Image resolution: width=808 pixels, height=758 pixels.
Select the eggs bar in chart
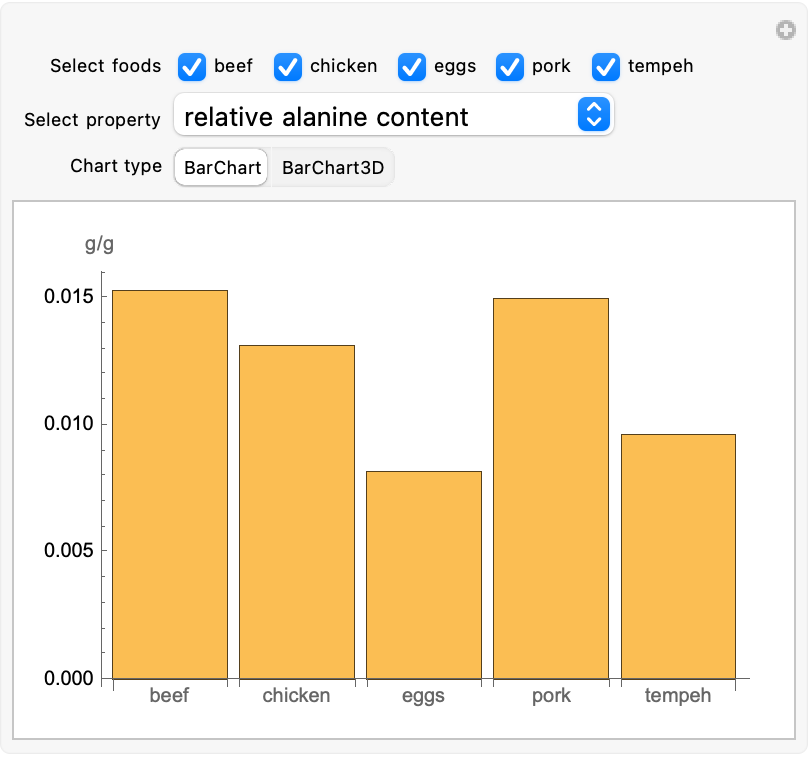click(424, 575)
